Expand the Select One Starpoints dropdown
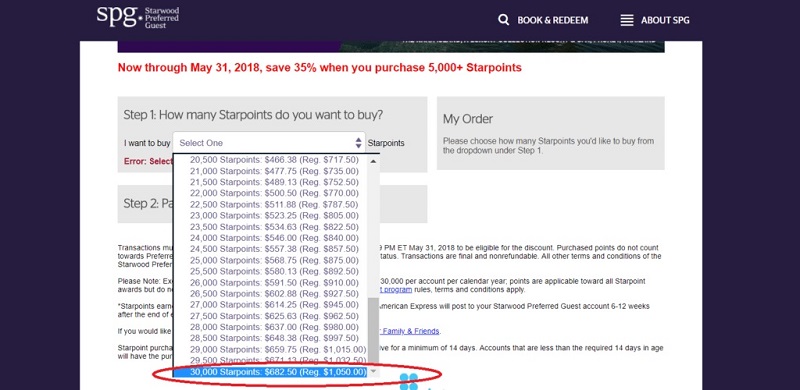This screenshot has height=390, width=800. tap(269, 143)
